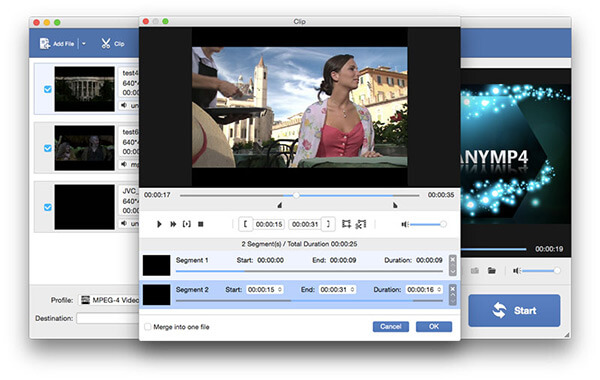Step the Segment 2 Start time stepper
Screen dimensions: 600x380
pyautogui.click(x=280, y=289)
